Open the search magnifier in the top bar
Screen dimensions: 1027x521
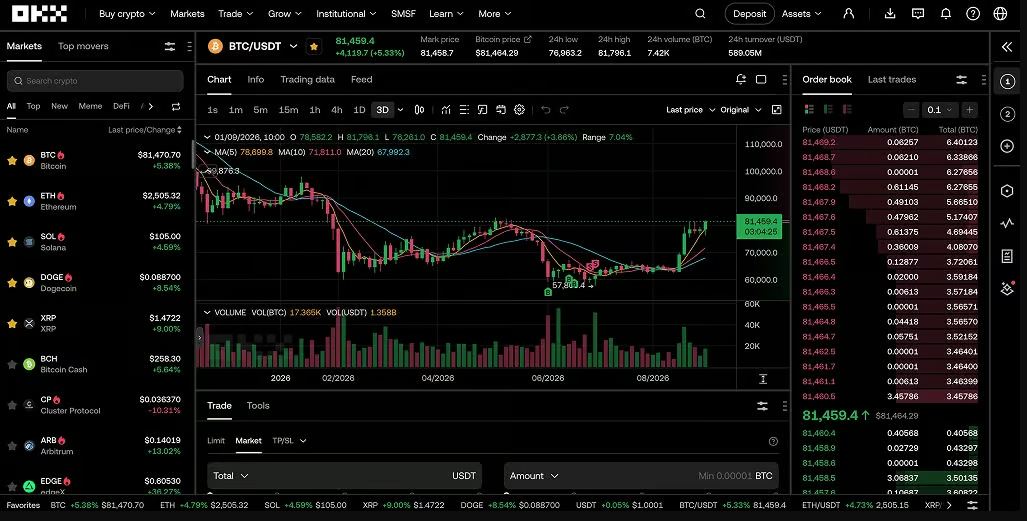click(x=700, y=14)
